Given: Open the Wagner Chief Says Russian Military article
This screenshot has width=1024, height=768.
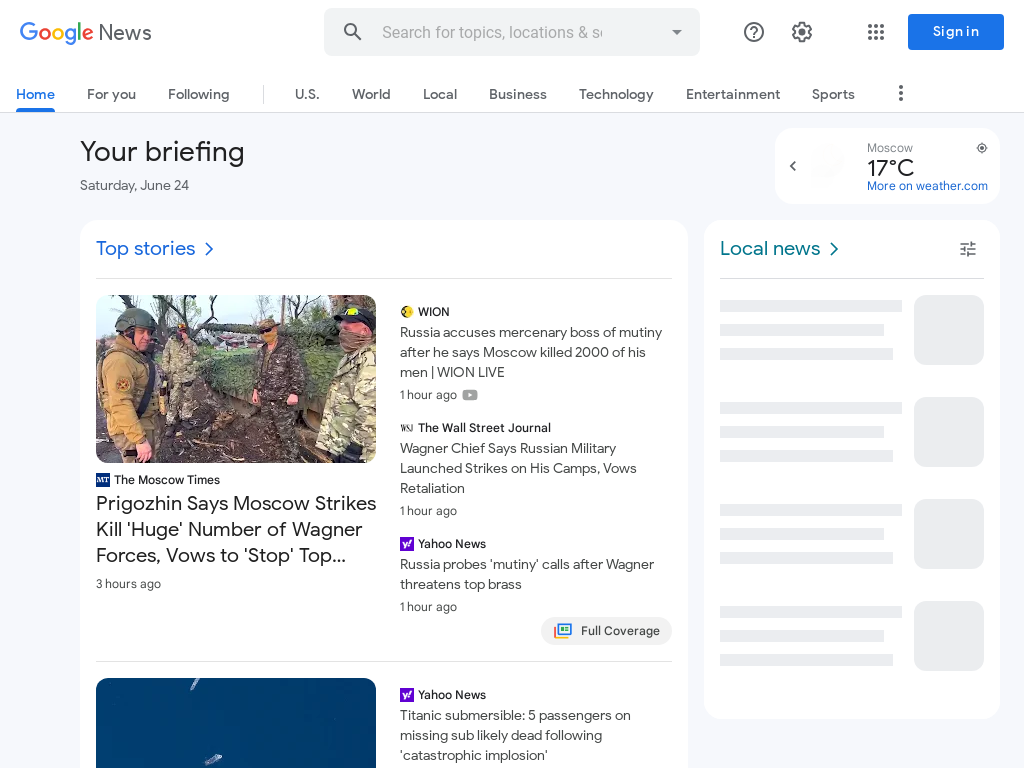Looking at the screenshot, I should pos(518,468).
